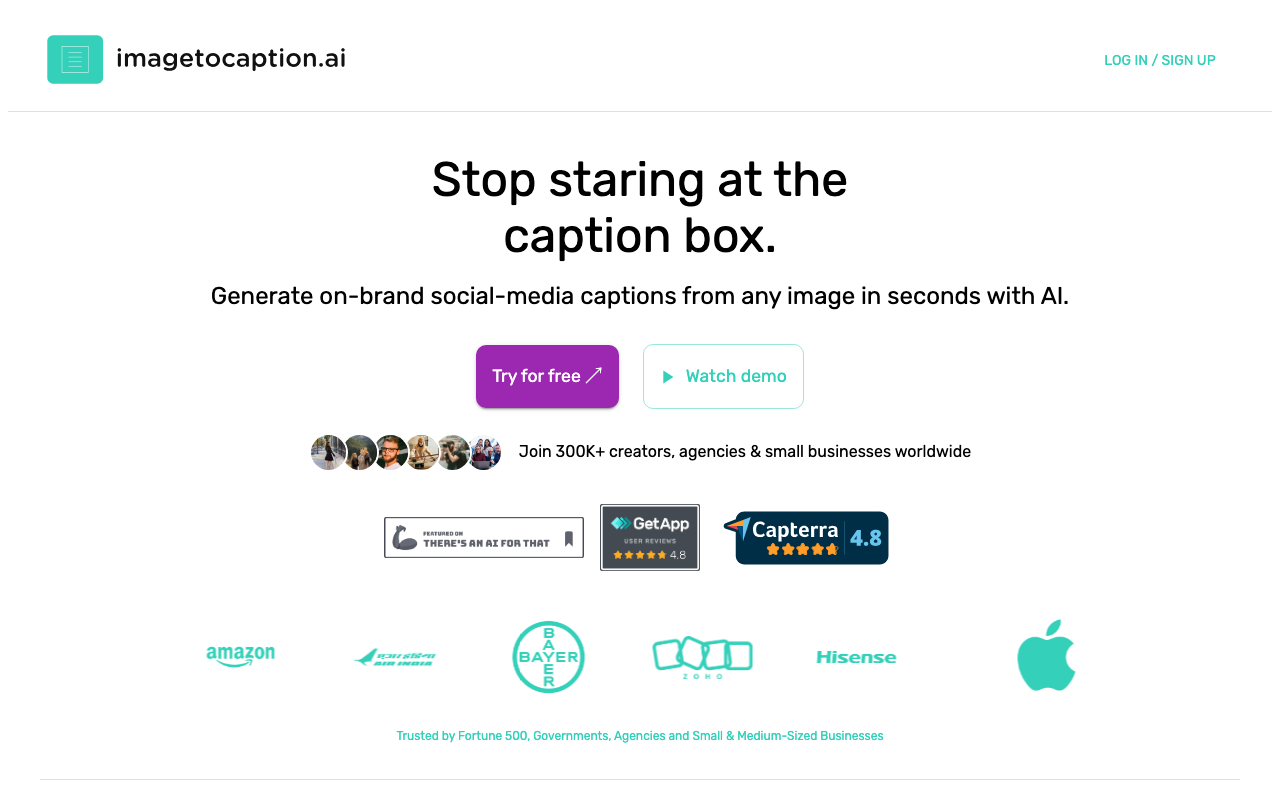Click the Bayer logo

click(x=548, y=657)
